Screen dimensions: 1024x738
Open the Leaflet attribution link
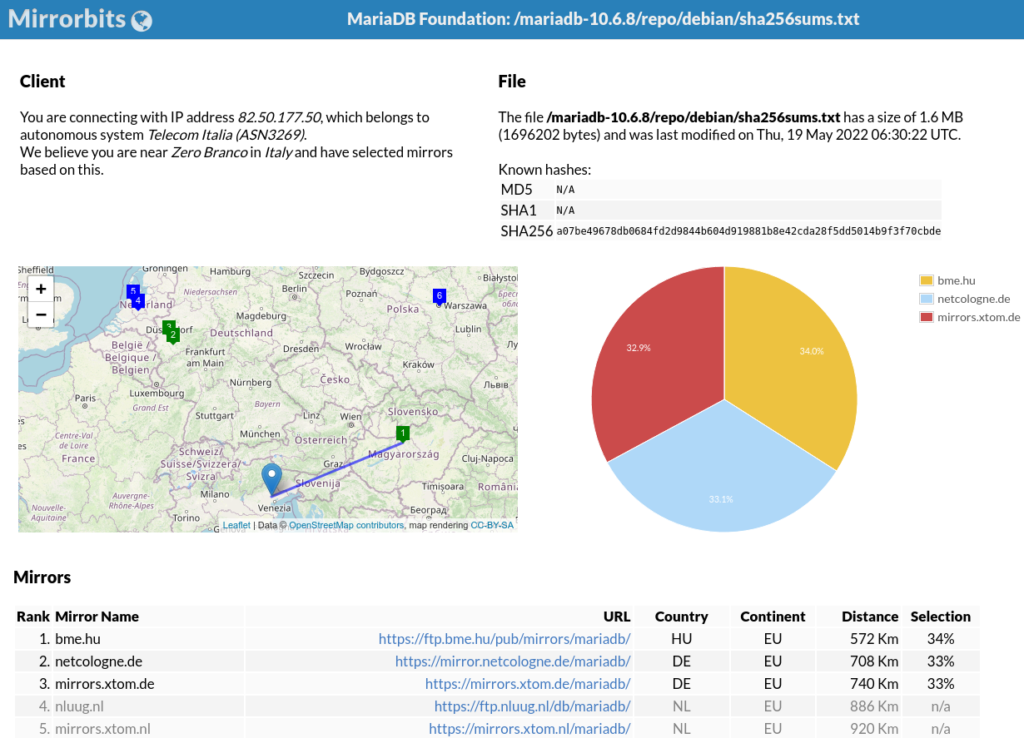tap(236, 525)
